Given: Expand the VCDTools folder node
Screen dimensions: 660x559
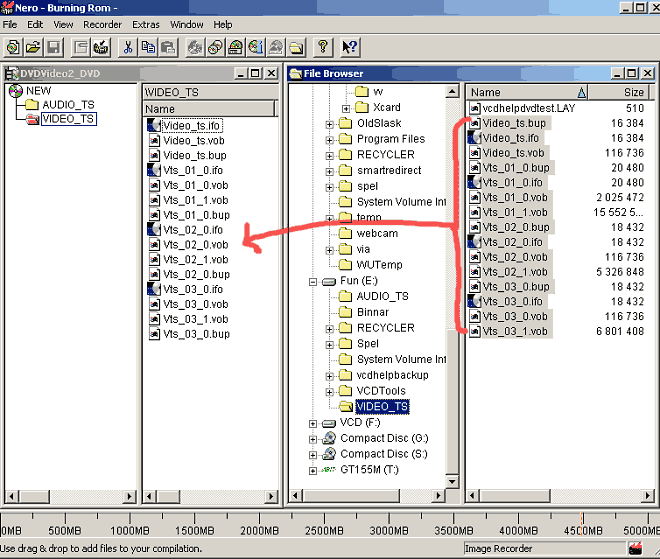Looking at the screenshot, I should coord(330,392).
